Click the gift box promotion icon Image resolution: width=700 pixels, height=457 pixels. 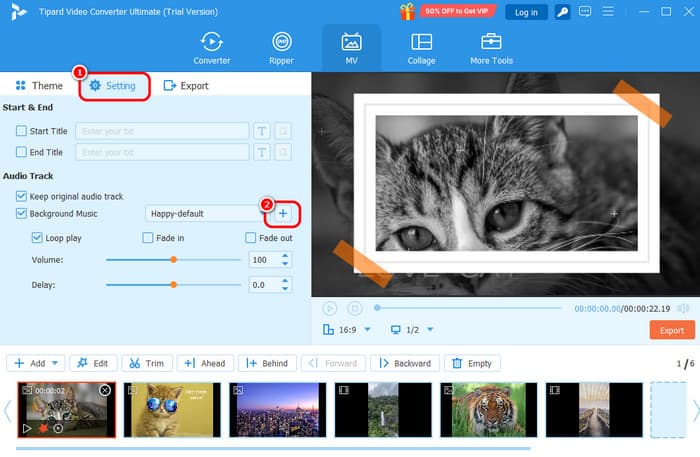(x=407, y=12)
